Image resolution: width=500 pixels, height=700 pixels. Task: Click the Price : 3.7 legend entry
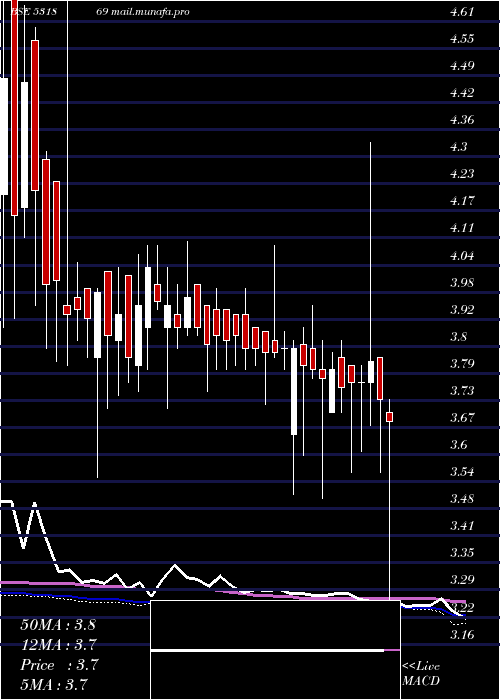[x=59, y=665]
